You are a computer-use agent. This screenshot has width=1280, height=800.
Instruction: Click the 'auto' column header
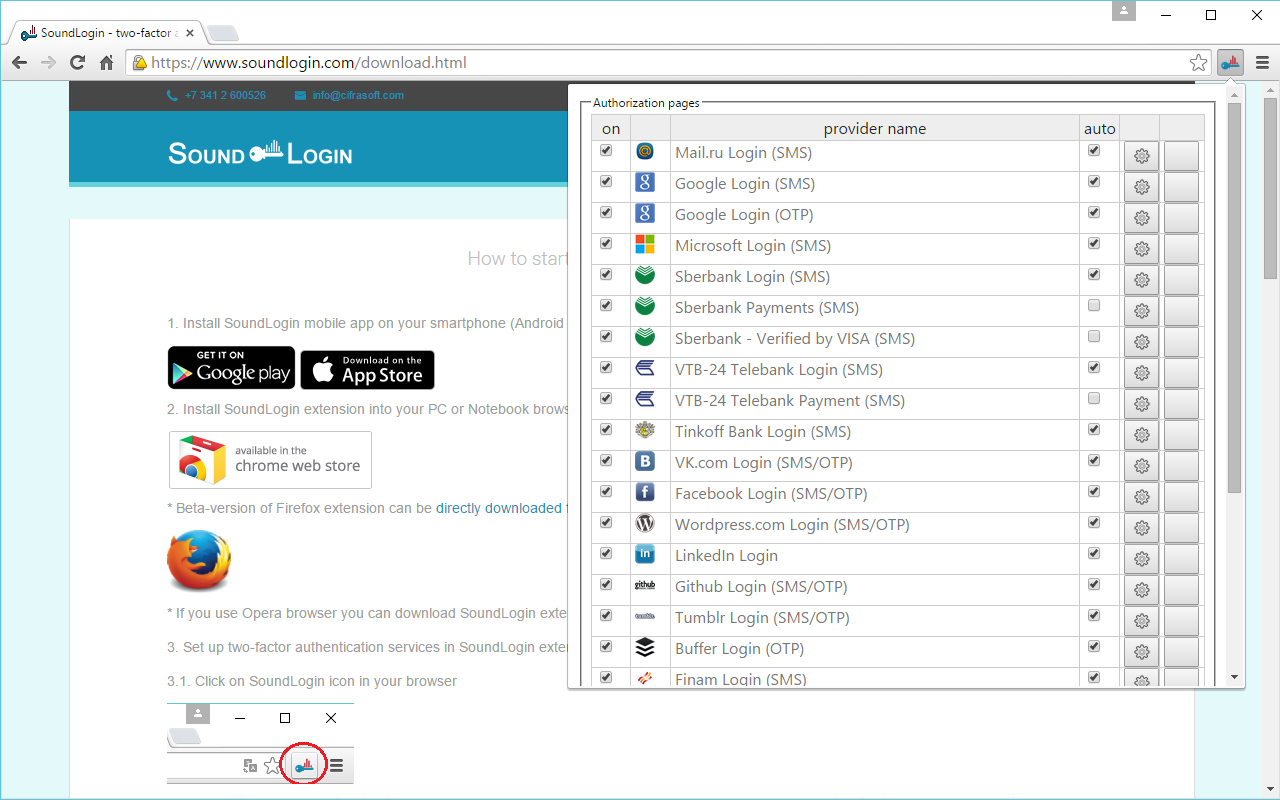pos(1100,128)
